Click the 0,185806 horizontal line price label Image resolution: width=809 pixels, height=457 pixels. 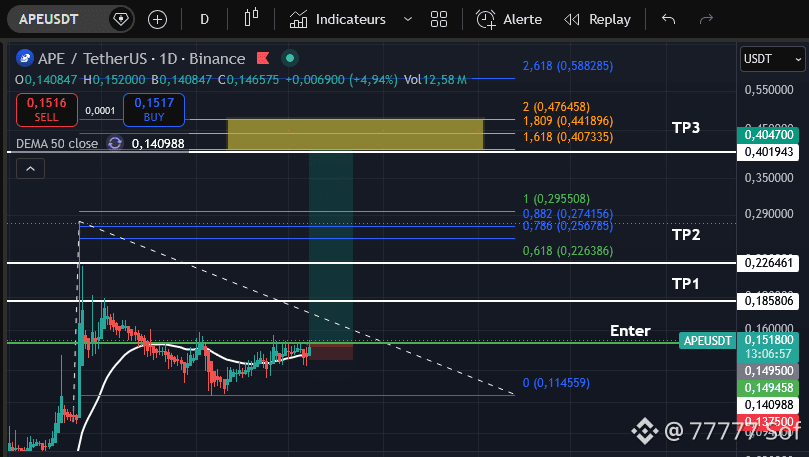coord(768,301)
